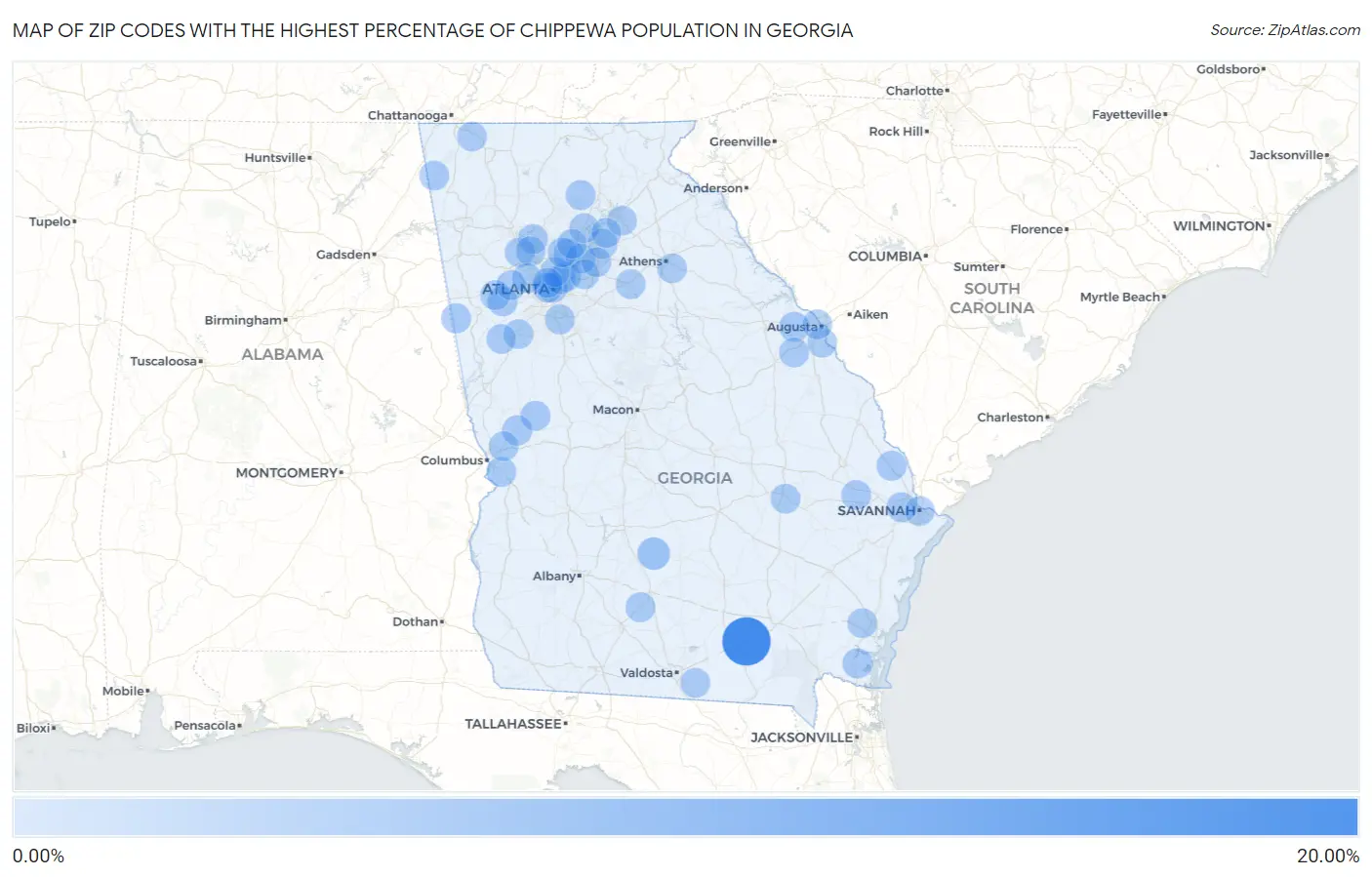Click the WILMINGTON city label
1372x877 pixels.
point(1219,226)
